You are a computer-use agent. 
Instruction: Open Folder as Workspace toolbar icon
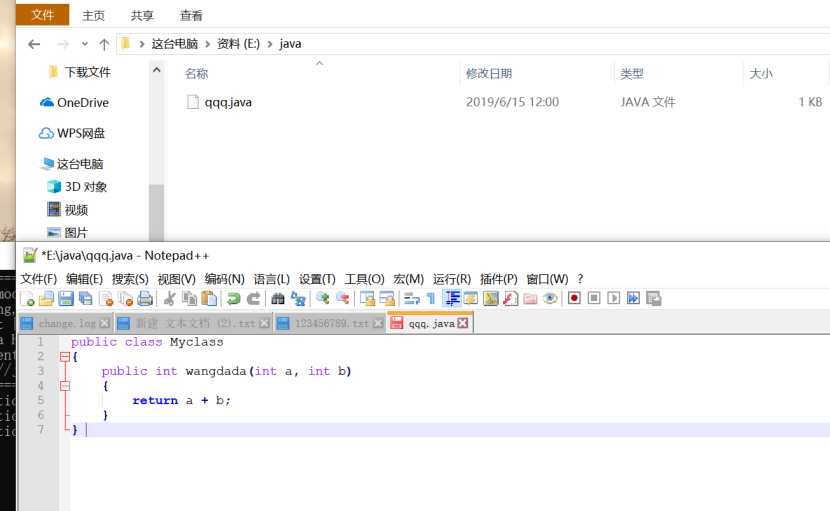pyautogui.click(x=530, y=299)
